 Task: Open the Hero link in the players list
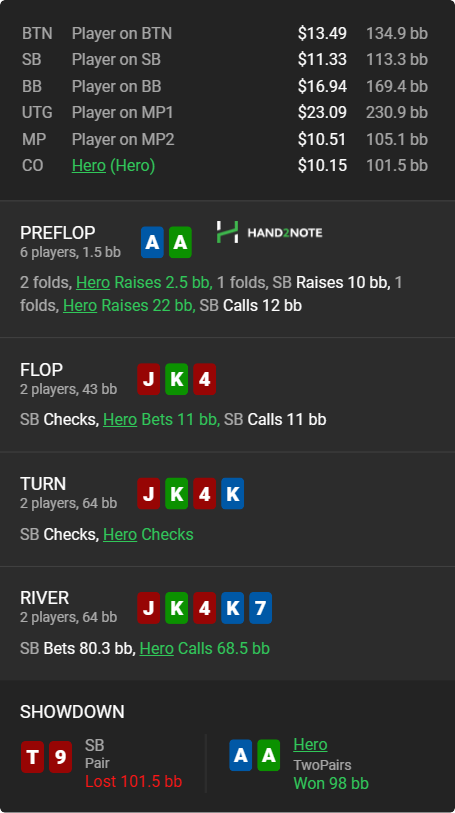pos(89,165)
